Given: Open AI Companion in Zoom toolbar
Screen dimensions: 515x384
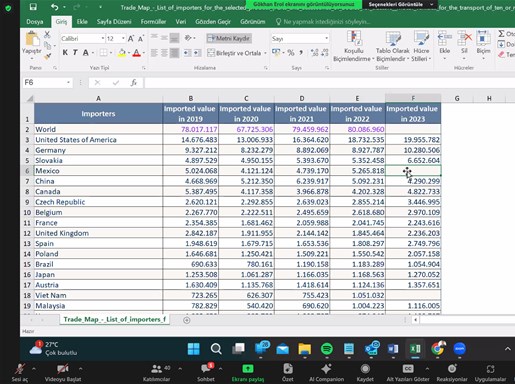Looking at the screenshot, I should 326,373.
